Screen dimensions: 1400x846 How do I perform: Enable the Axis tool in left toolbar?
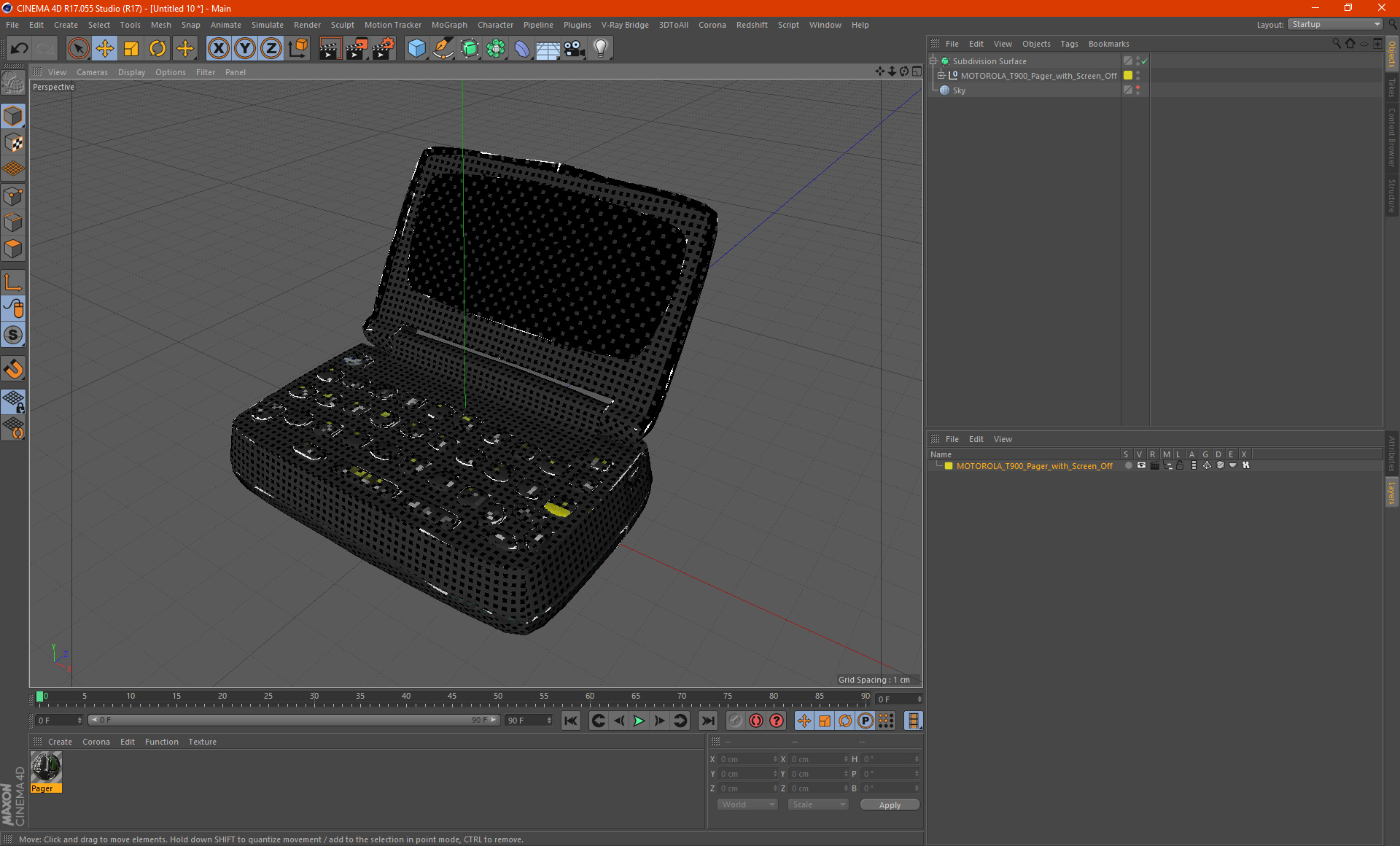click(13, 282)
